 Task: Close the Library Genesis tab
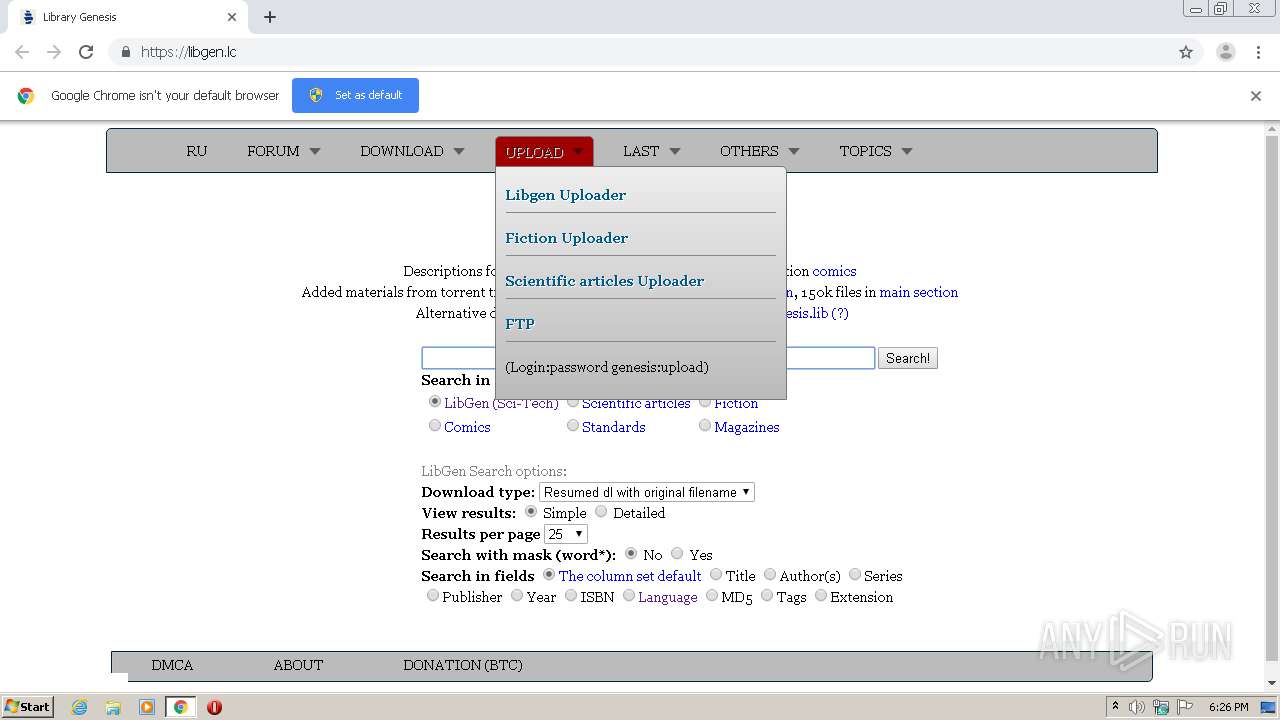tap(232, 17)
